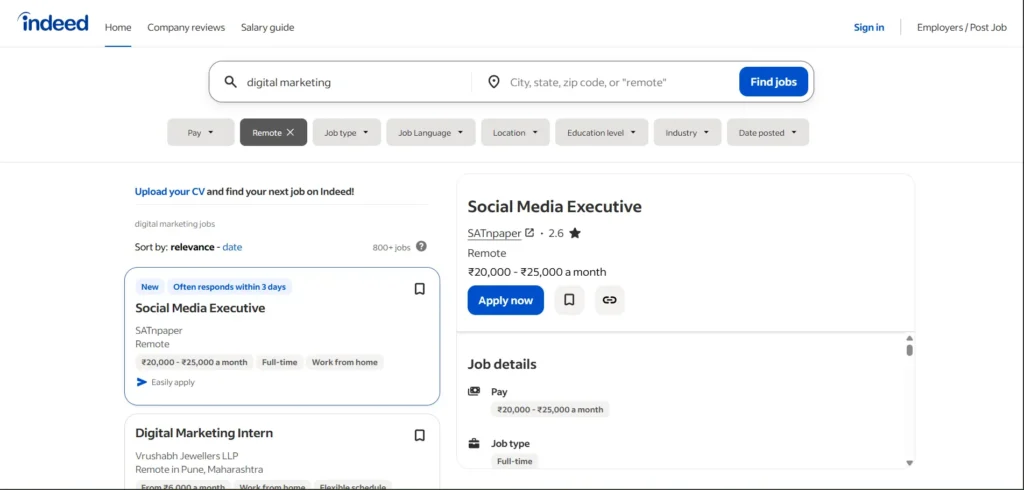Bookmark the Social Media Executive job card
Image resolution: width=1024 pixels, height=490 pixels.
(x=419, y=289)
